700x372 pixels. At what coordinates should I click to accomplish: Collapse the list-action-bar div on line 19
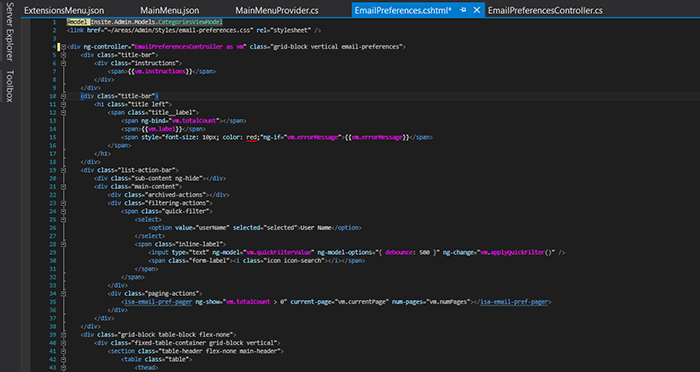tap(63, 170)
